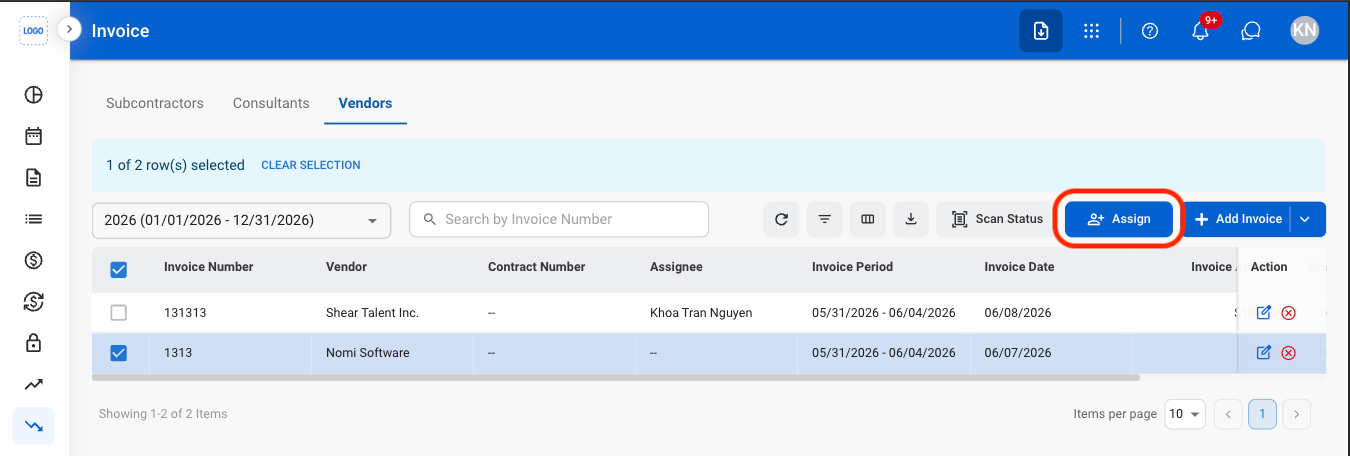Click the 06/07/2026 invoice date cell
This screenshot has width=1350, height=456.
1018,353
